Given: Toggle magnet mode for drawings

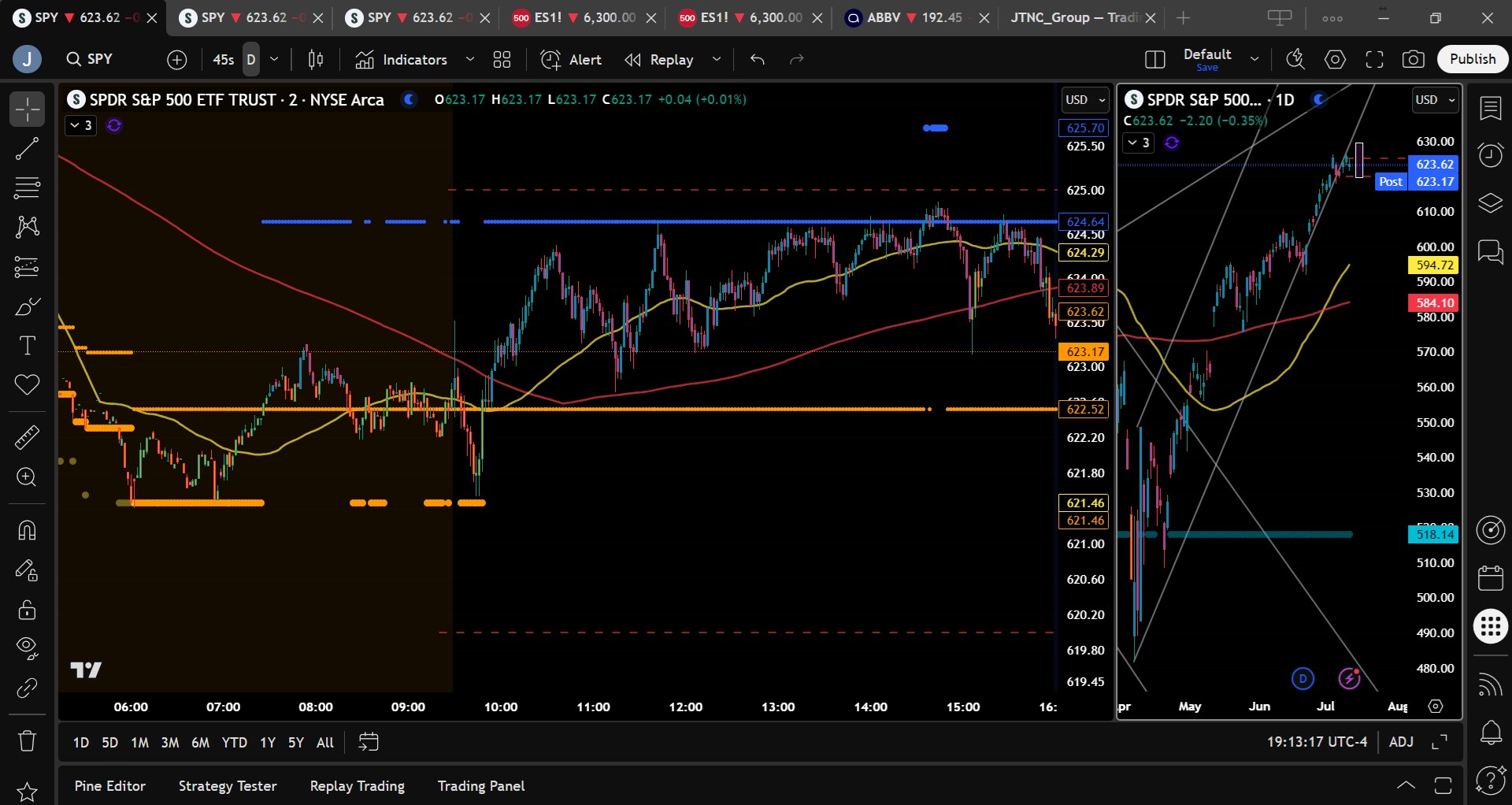Looking at the screenshot, I should coord(27,530).
